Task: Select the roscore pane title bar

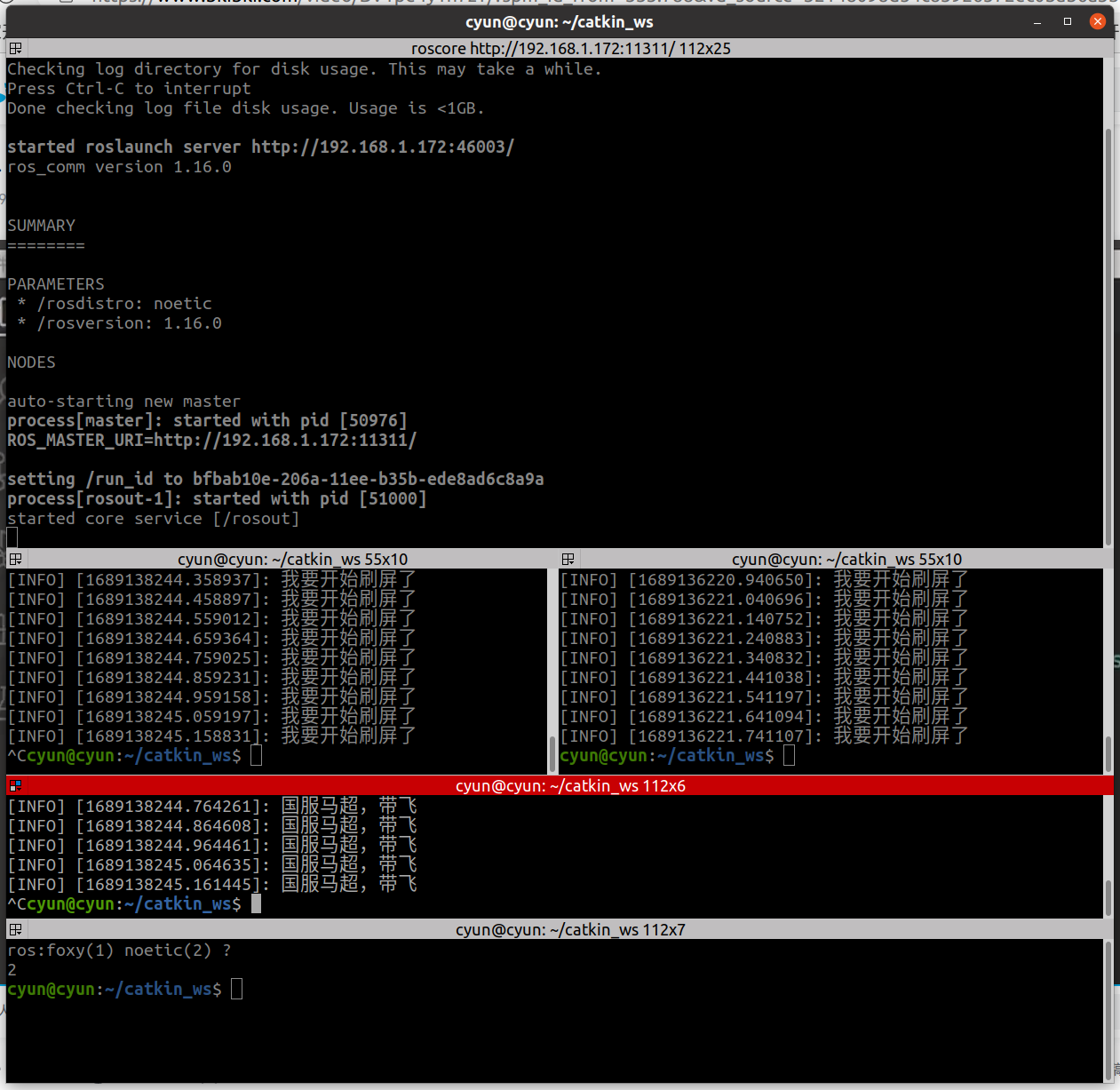Action: (571, 48)
